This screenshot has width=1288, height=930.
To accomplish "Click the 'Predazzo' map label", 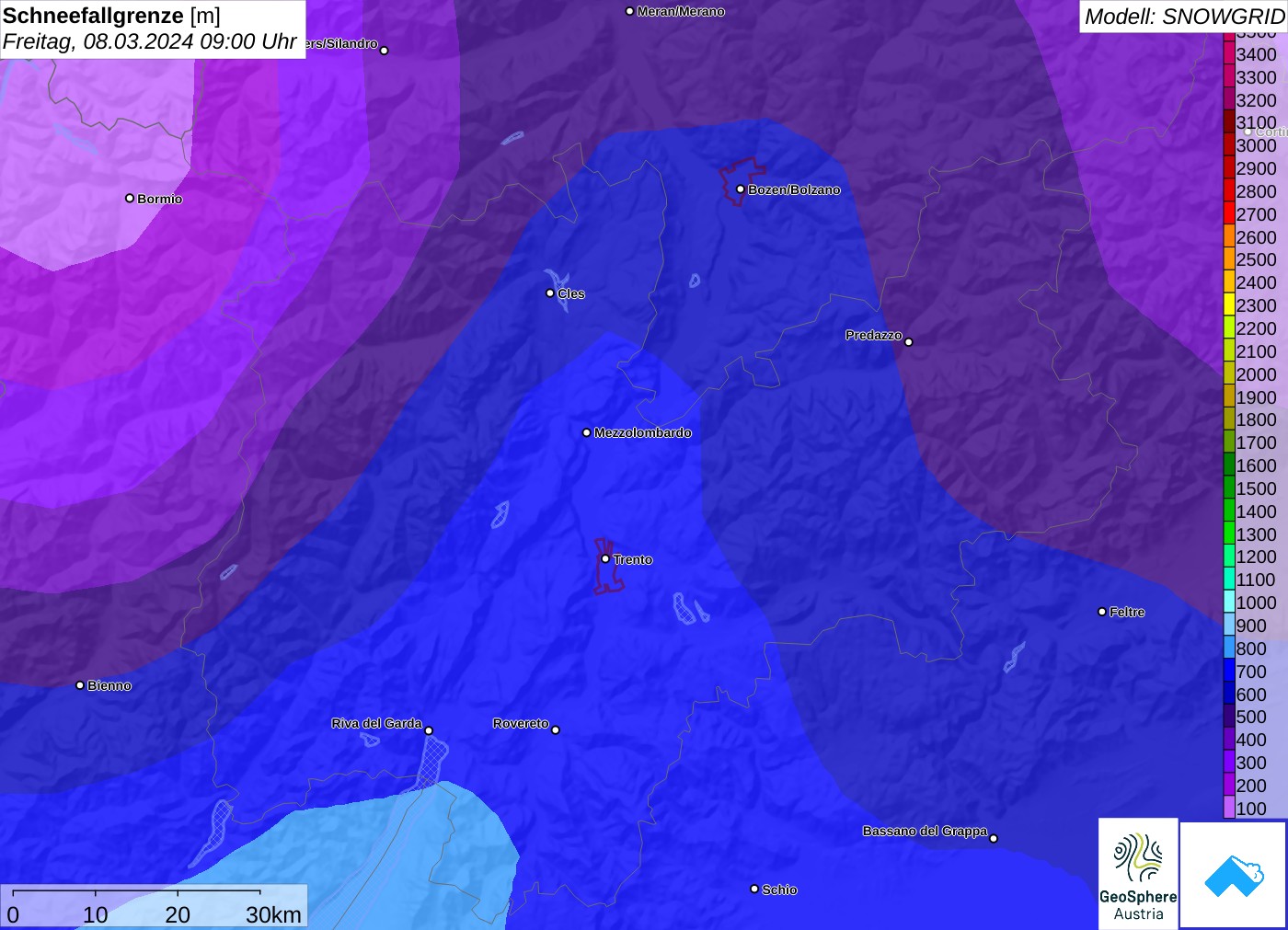I will tap(874, 335).
